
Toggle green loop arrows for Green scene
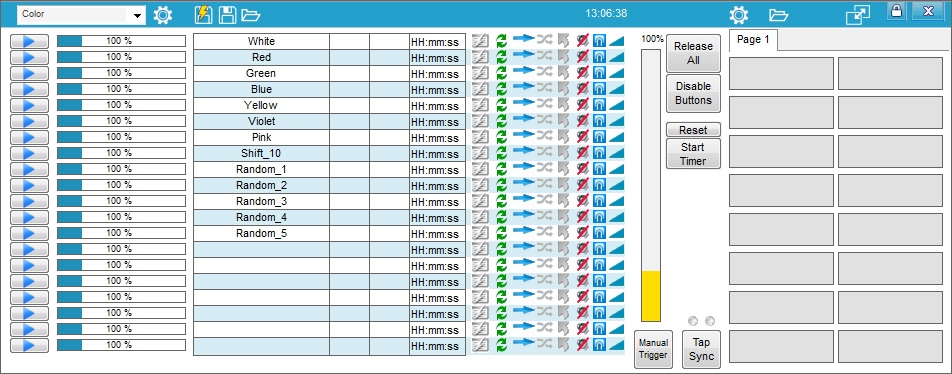pyautogui.click(x=502, y=73)
